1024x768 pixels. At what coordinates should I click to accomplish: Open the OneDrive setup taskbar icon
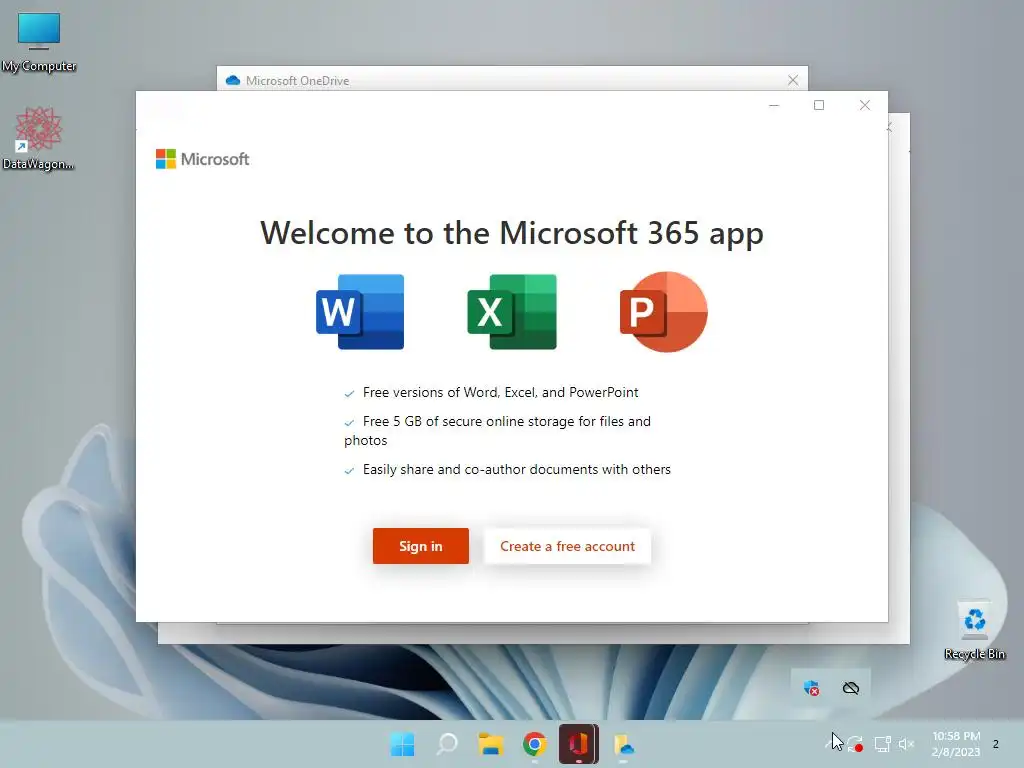[624, 744]
